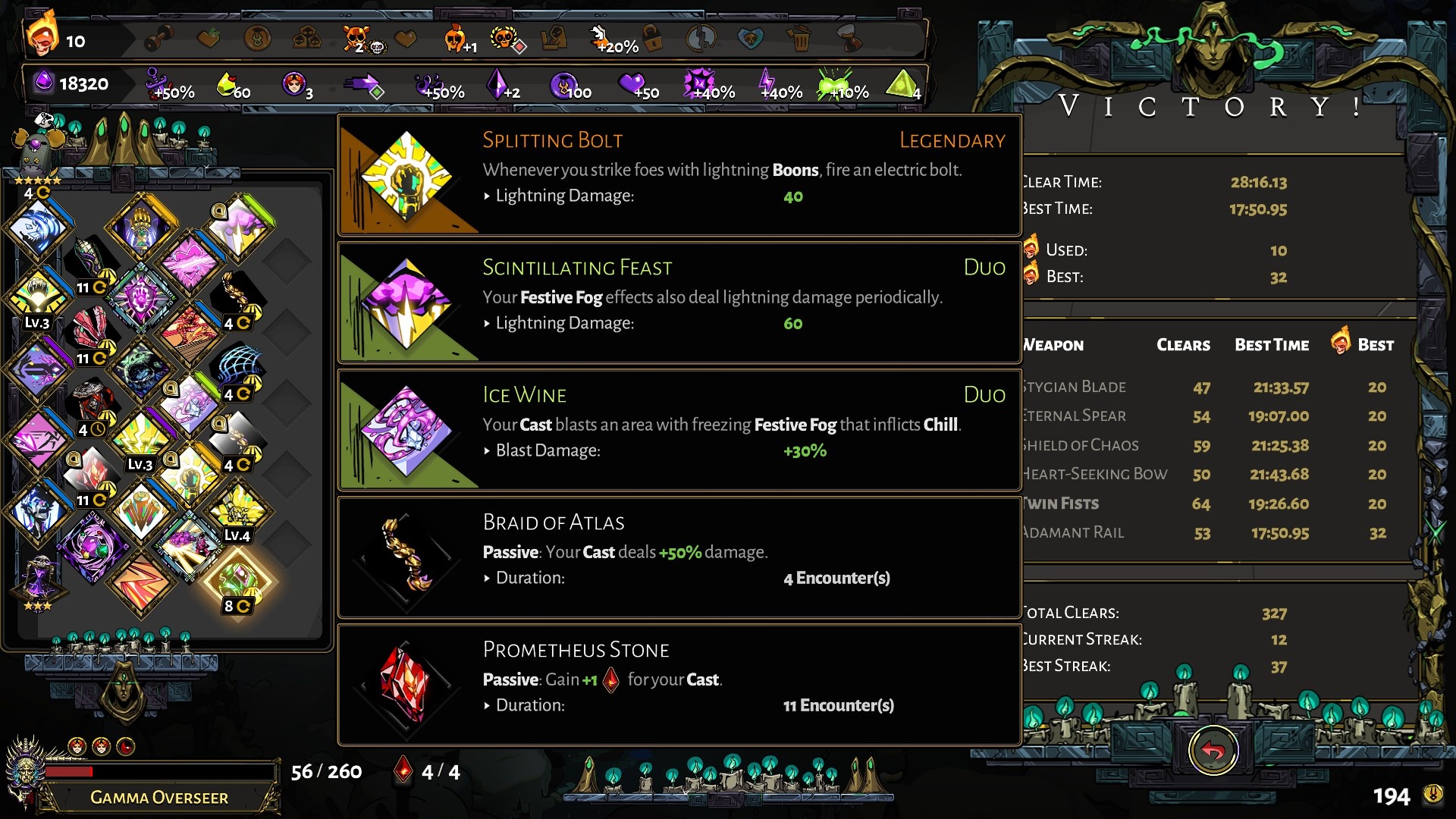Click the red back arrow button
The height and width of the screenshot is (819, 1456).
[x=1213, y=751]
